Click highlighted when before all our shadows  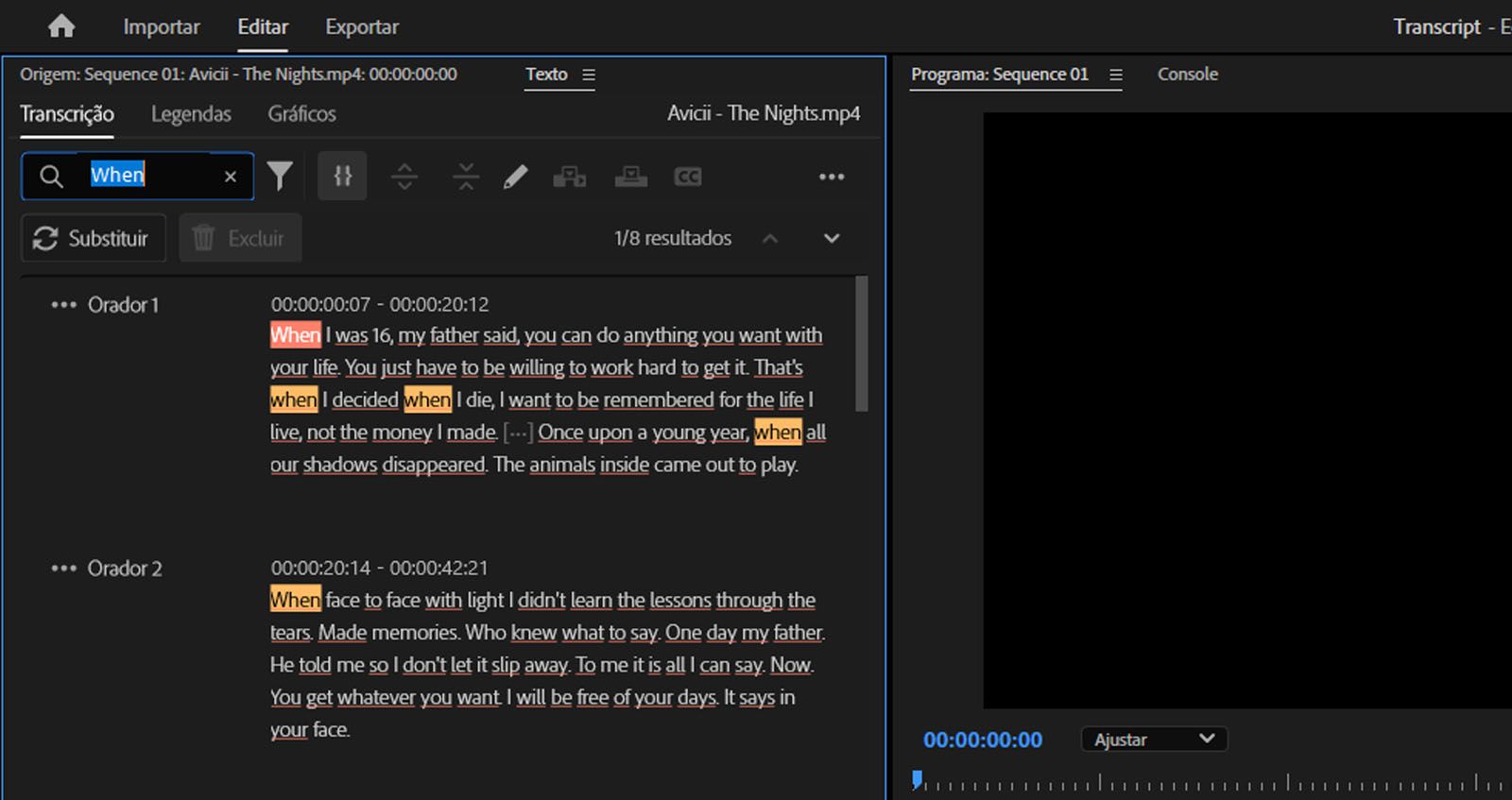[778, 432]
